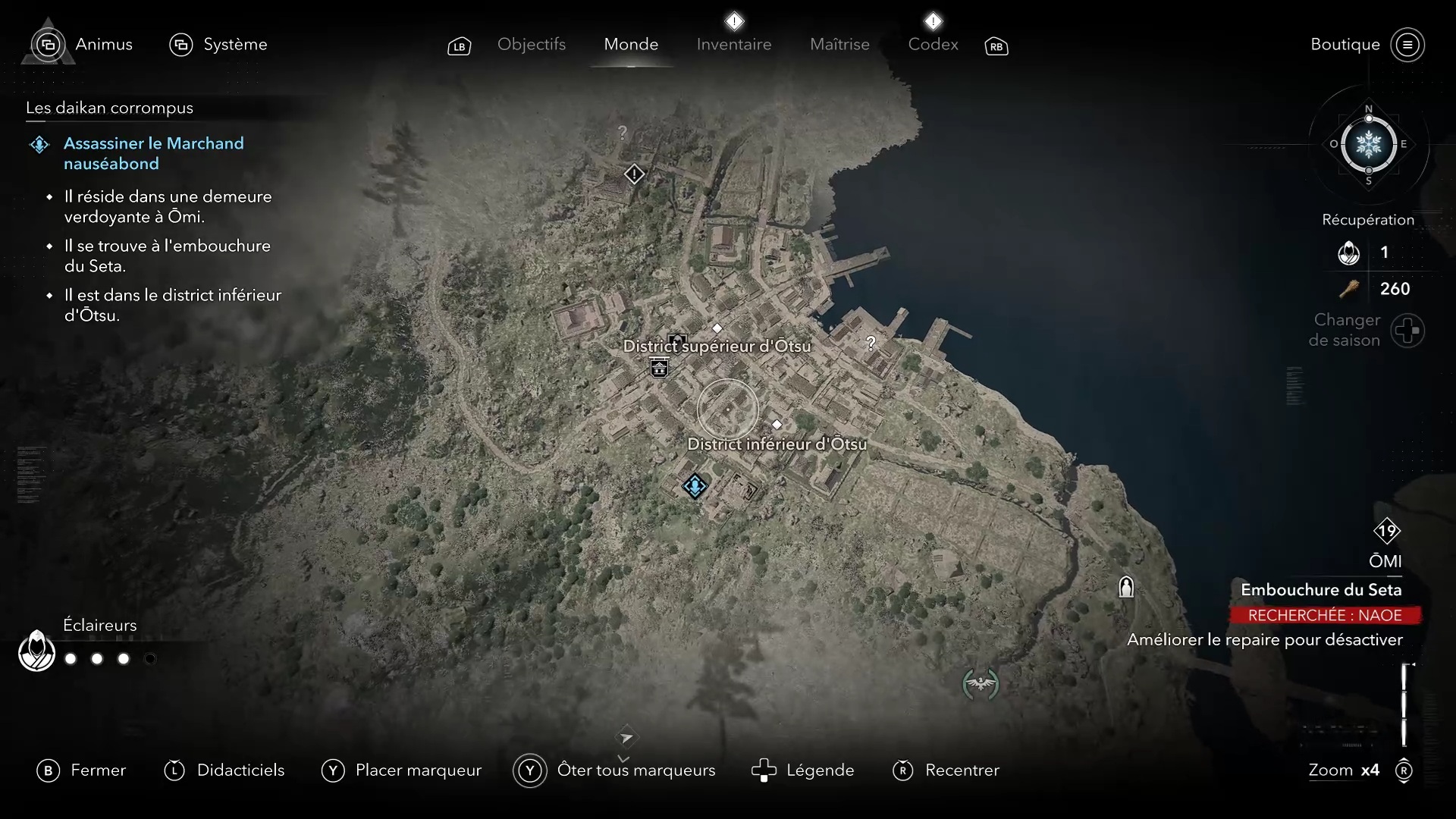Image resolution: width=1456 pixels, height=819 pixels.
Task: Click the district inférieur d'Ōtsu clue
Action: click(172, 305)
